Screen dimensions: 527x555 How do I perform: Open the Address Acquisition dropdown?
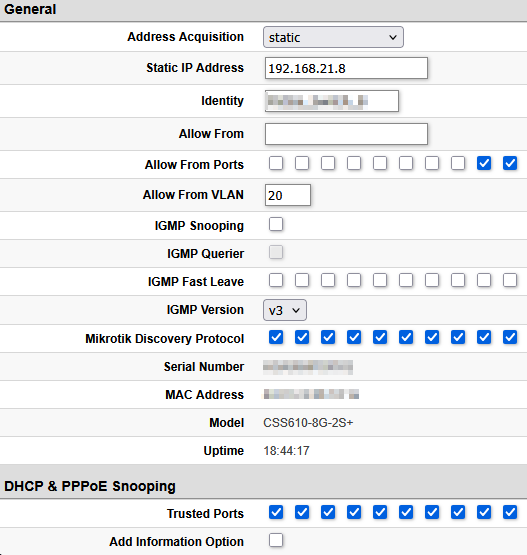point(333,37)
